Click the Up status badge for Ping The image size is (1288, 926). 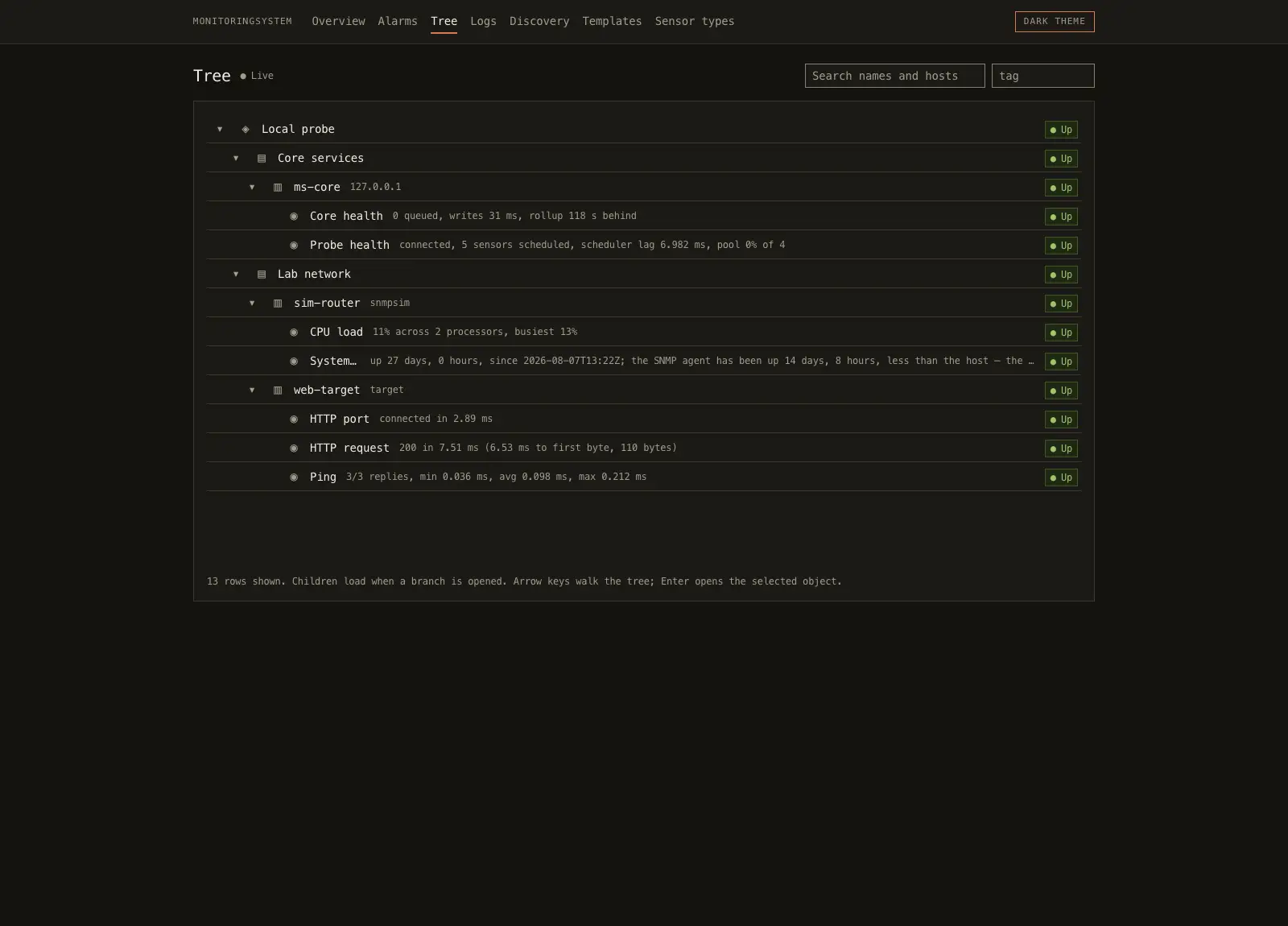pos(1061,477)
